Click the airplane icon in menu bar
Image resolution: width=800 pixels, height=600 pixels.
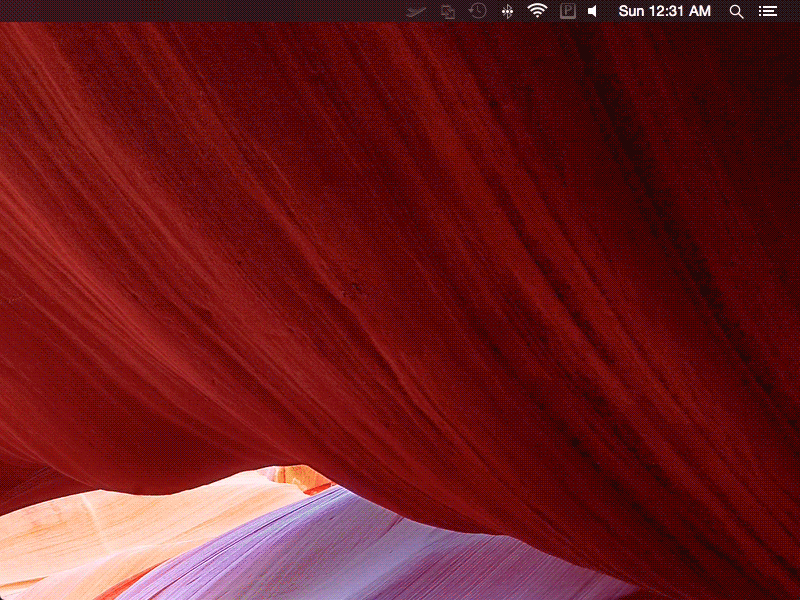417,11
